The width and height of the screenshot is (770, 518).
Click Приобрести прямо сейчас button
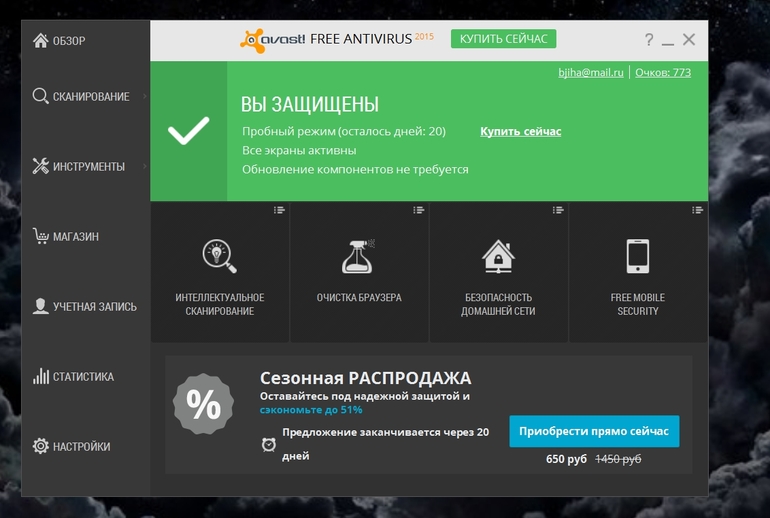click(x=594, y=431)
